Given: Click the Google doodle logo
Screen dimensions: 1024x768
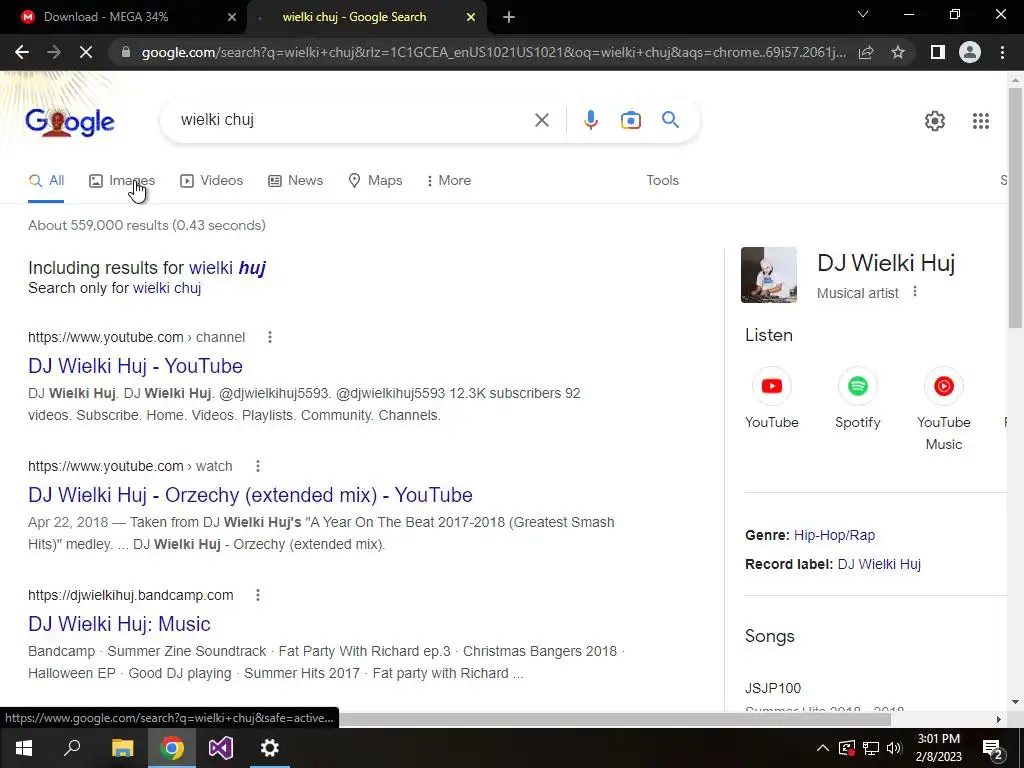Looking at the screenshot, I should click(x=70, y=121).
